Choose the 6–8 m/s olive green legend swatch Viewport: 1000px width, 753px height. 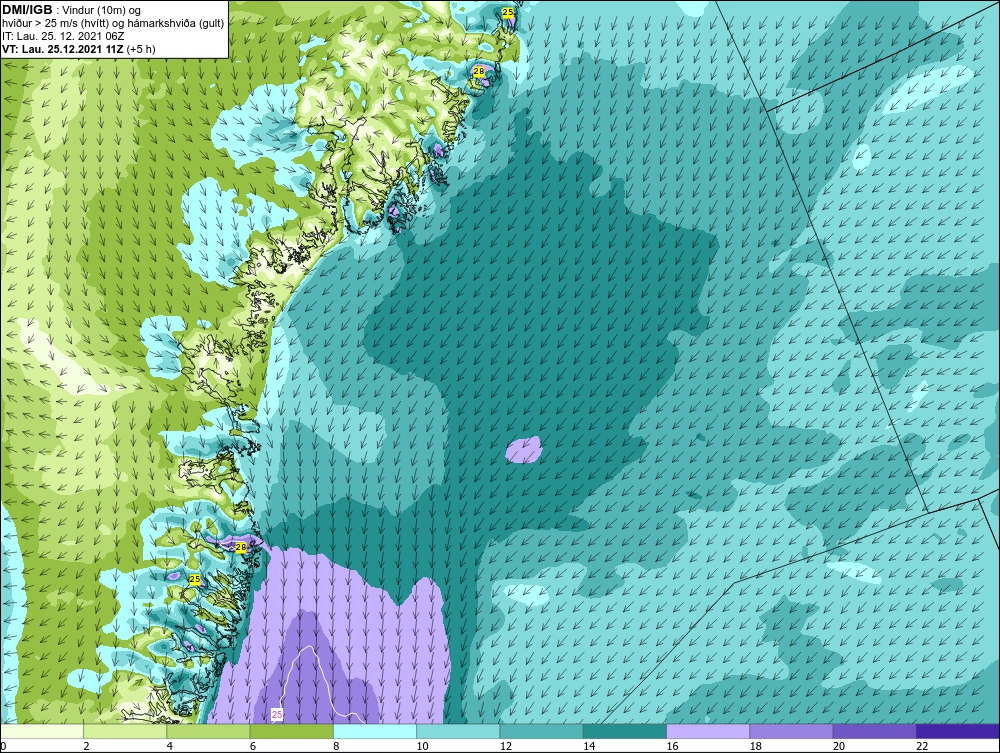291,731
